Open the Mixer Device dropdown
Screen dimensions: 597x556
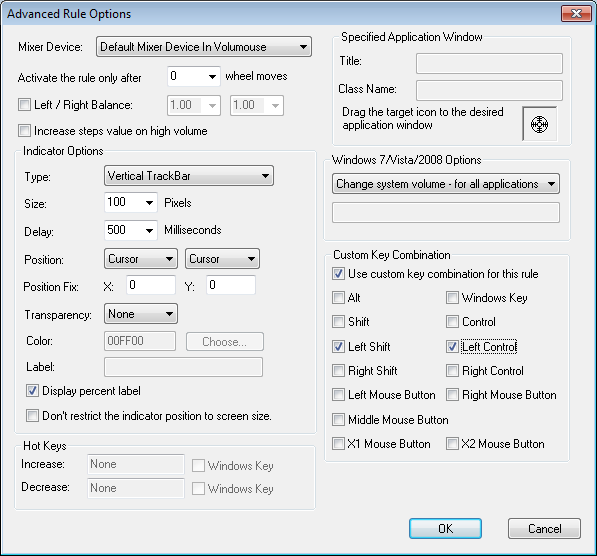point(204,47)
